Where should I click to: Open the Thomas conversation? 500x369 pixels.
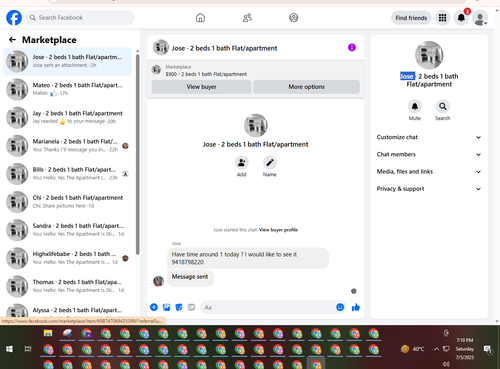pyautogui.click(x=68, y=286)
